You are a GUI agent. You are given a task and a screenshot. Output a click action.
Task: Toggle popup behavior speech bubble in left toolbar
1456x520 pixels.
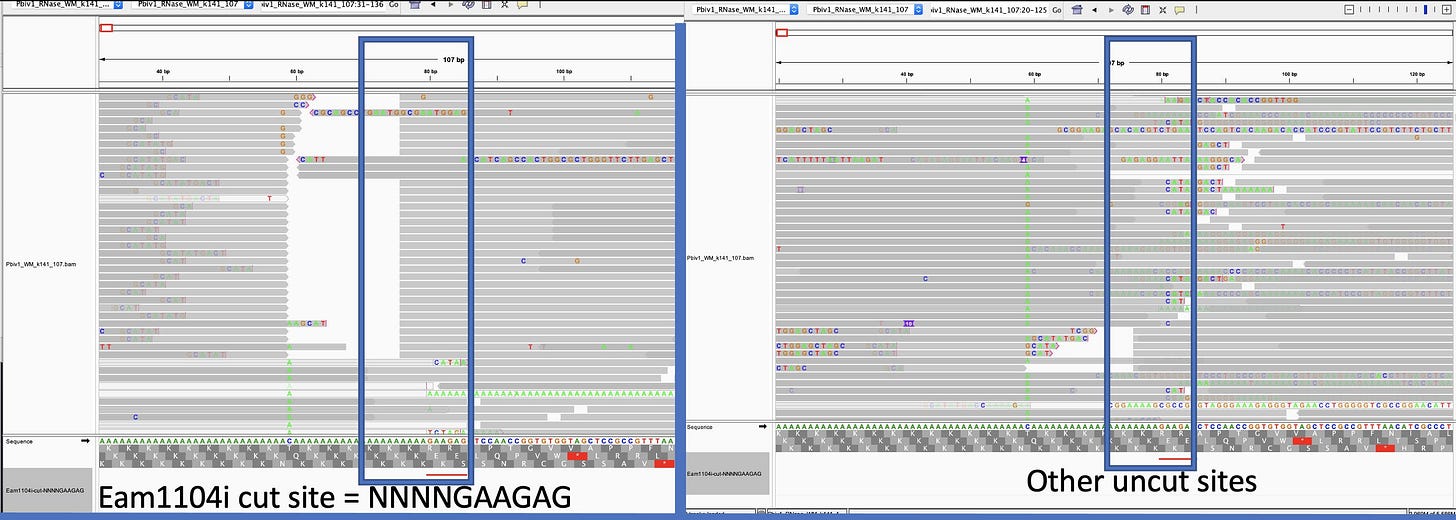tap(522, 5)
